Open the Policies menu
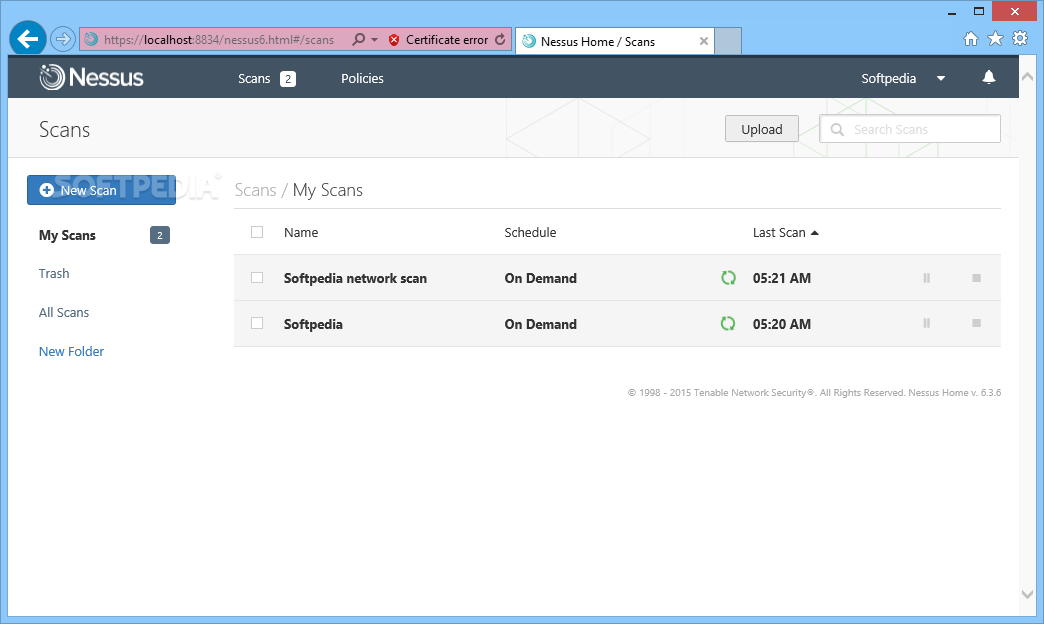1044x624 pixels. 362,79
